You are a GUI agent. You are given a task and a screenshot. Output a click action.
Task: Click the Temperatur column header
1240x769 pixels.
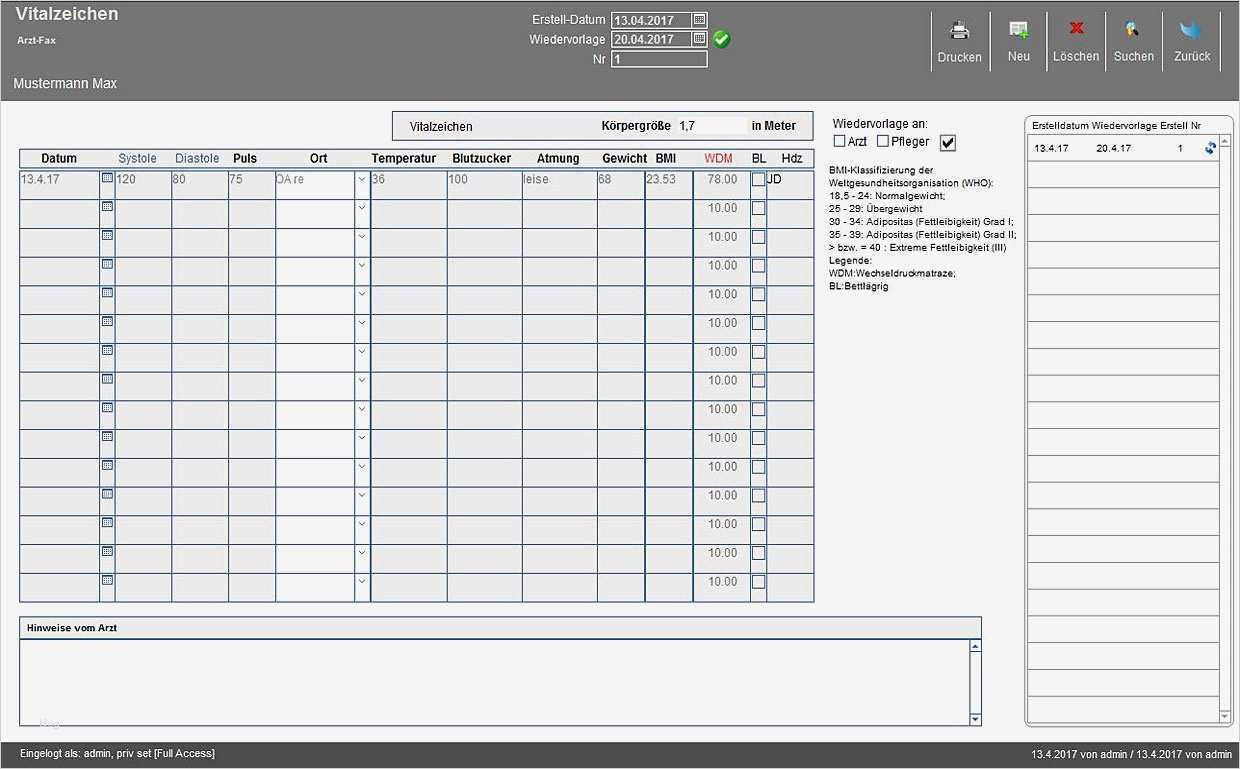[x=404, y=158]
